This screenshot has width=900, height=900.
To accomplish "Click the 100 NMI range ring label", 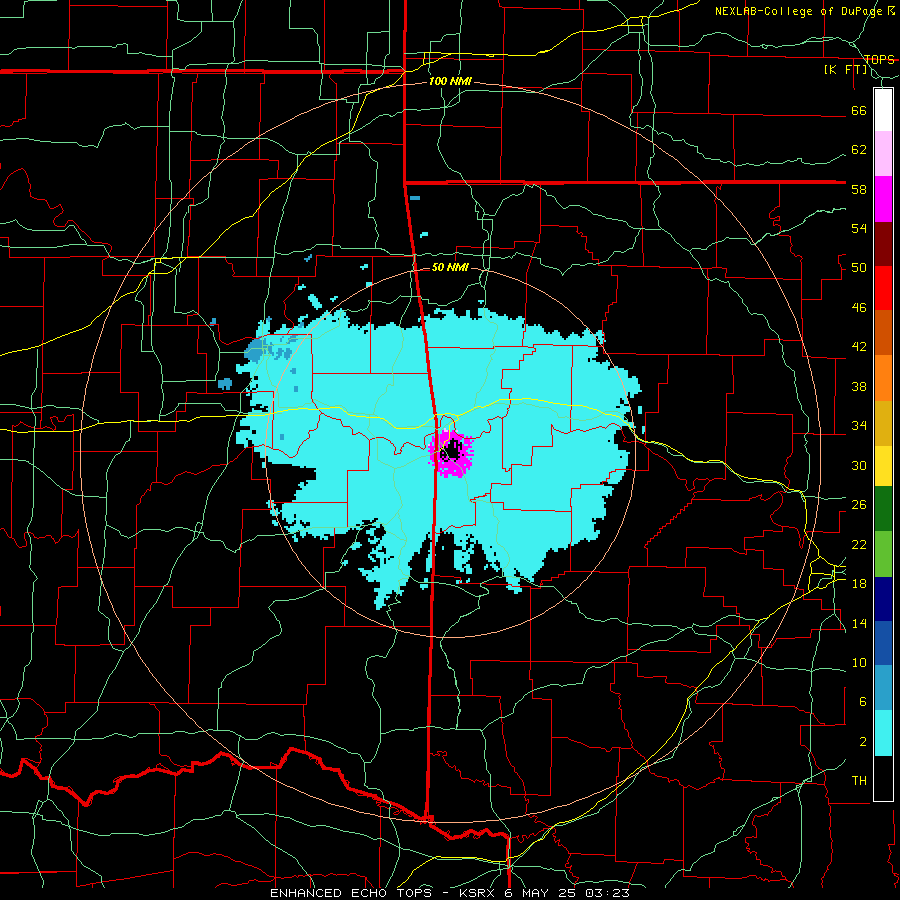I will [x=450, y=82].
